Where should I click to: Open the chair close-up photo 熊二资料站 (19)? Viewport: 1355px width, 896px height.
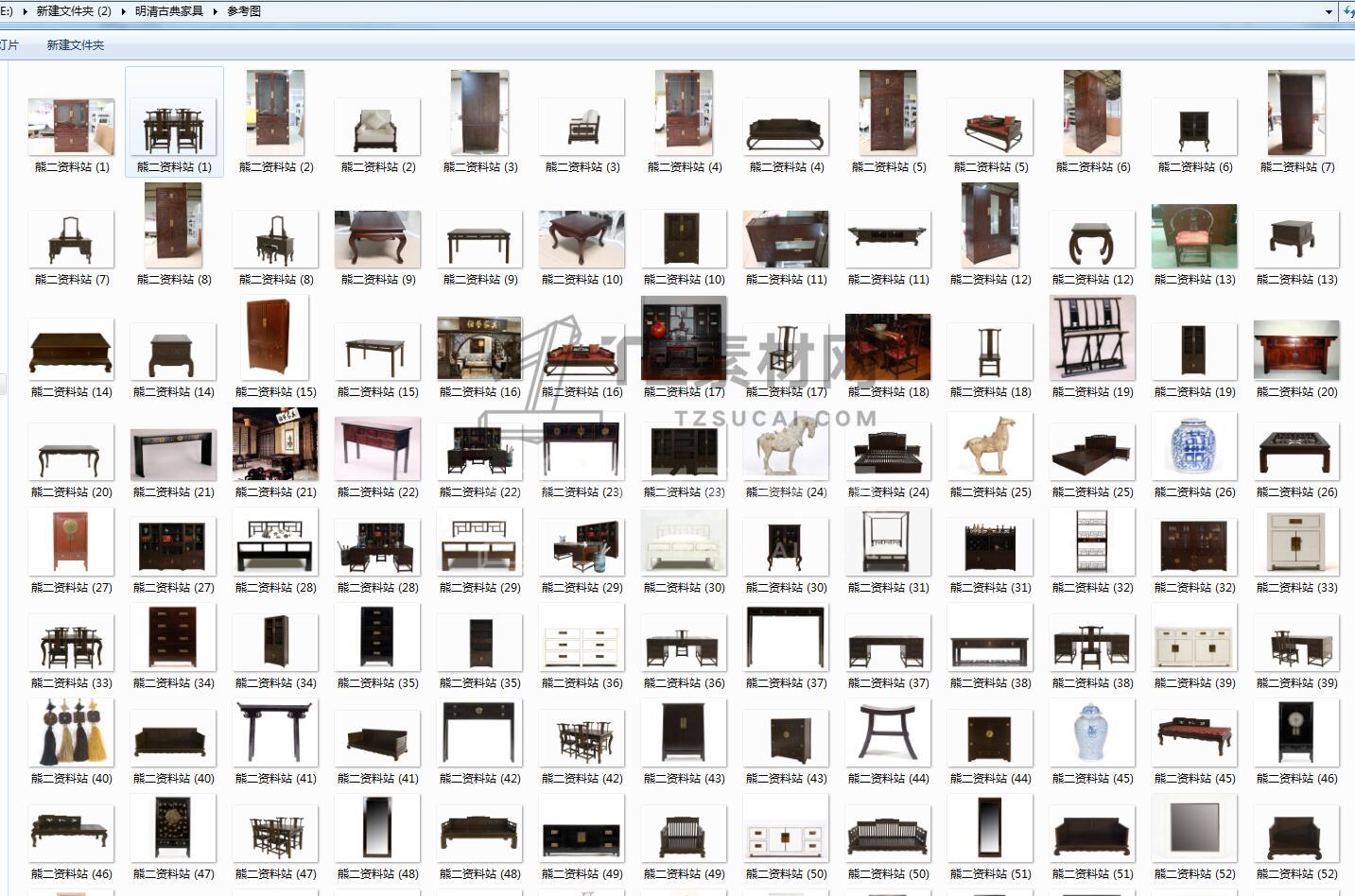pos(1092,337)
